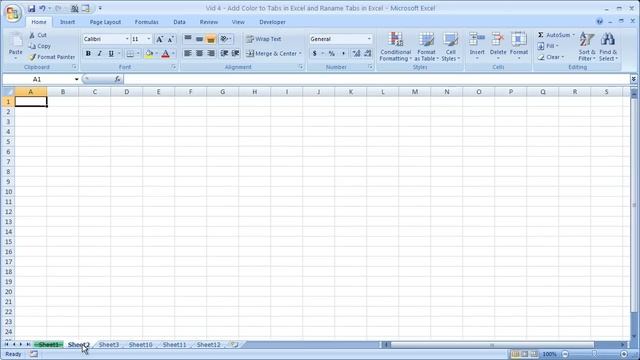Open font name Calibri dropdown
The image size is (640, 360).
[x=127, y=39]
